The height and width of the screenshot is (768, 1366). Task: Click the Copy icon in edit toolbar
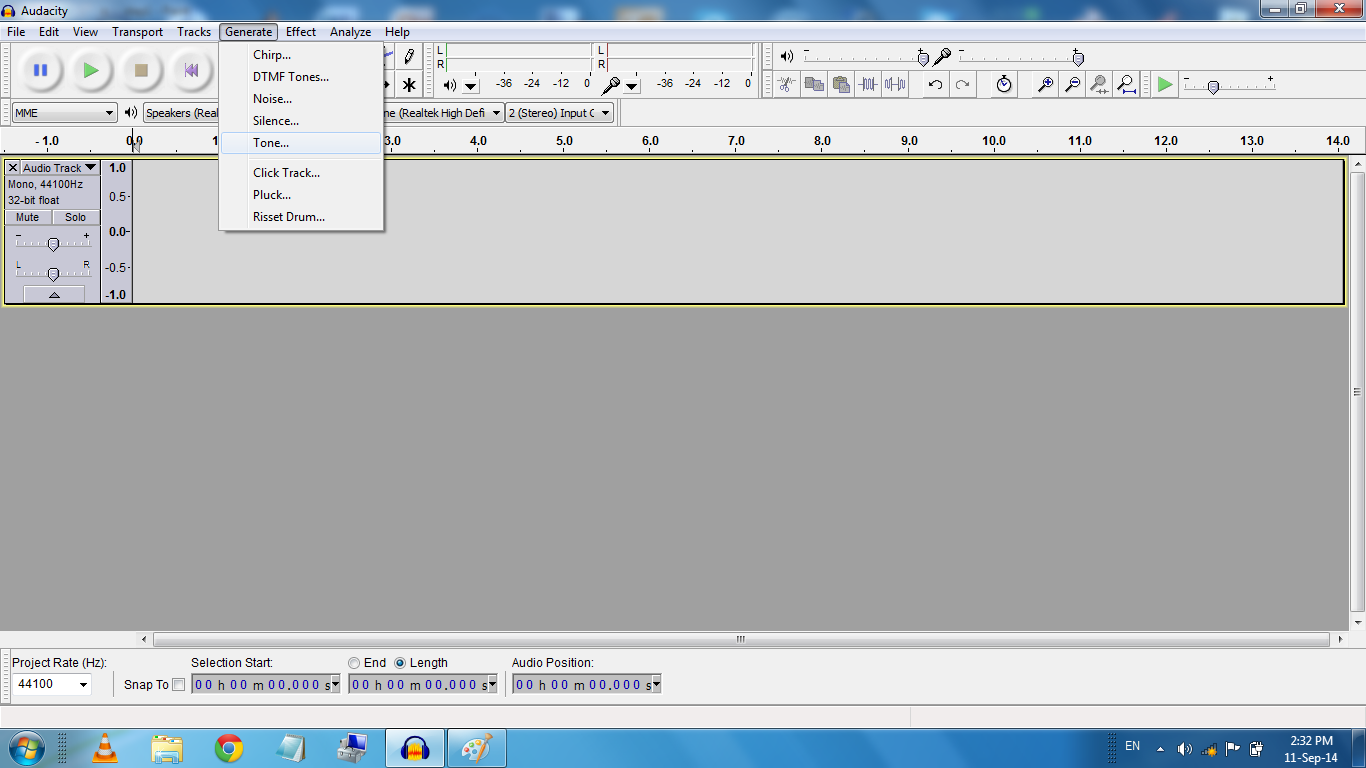[814, 84]
